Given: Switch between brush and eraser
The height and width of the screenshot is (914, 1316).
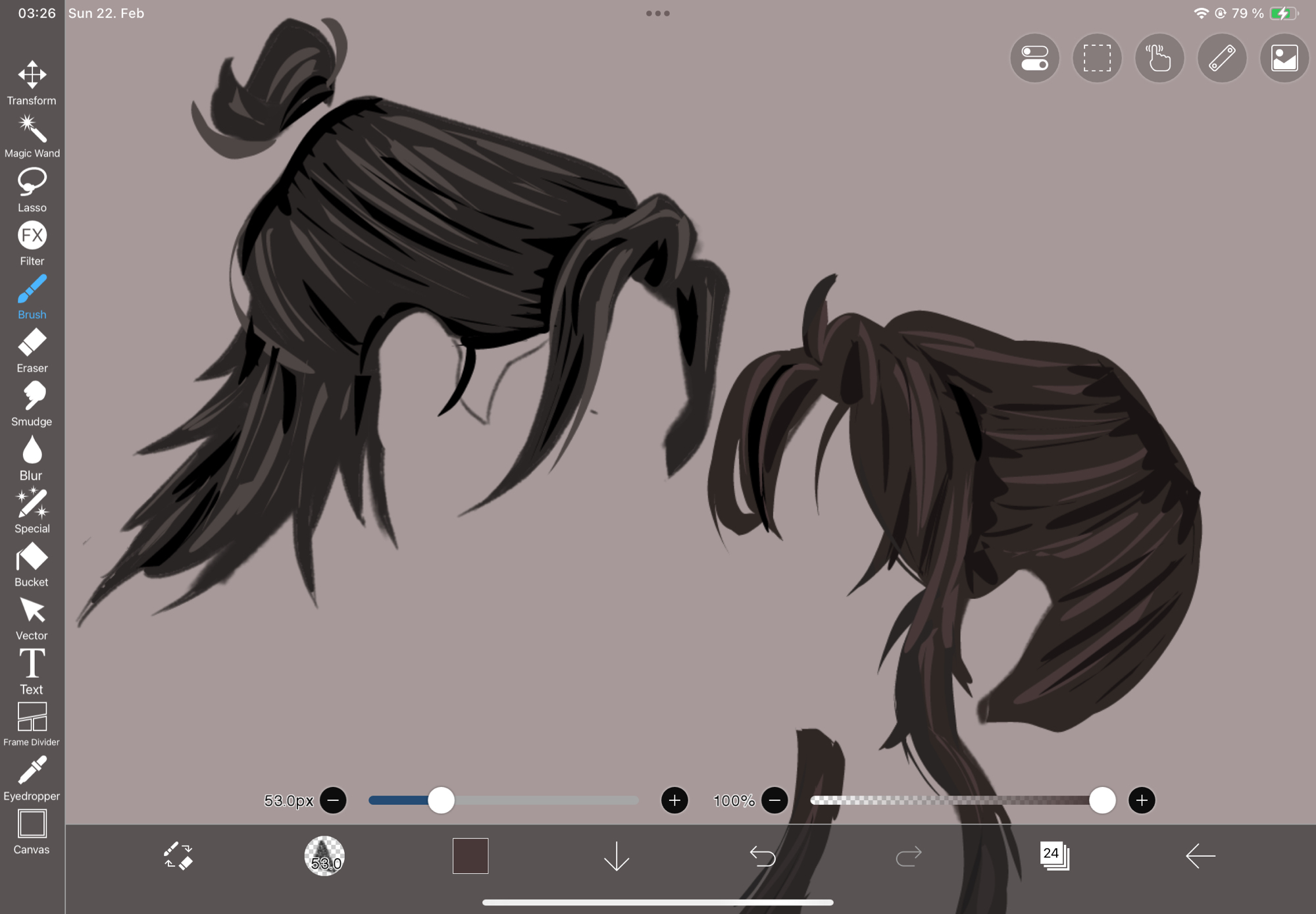Looking at the screenshot, I should 178,856.
